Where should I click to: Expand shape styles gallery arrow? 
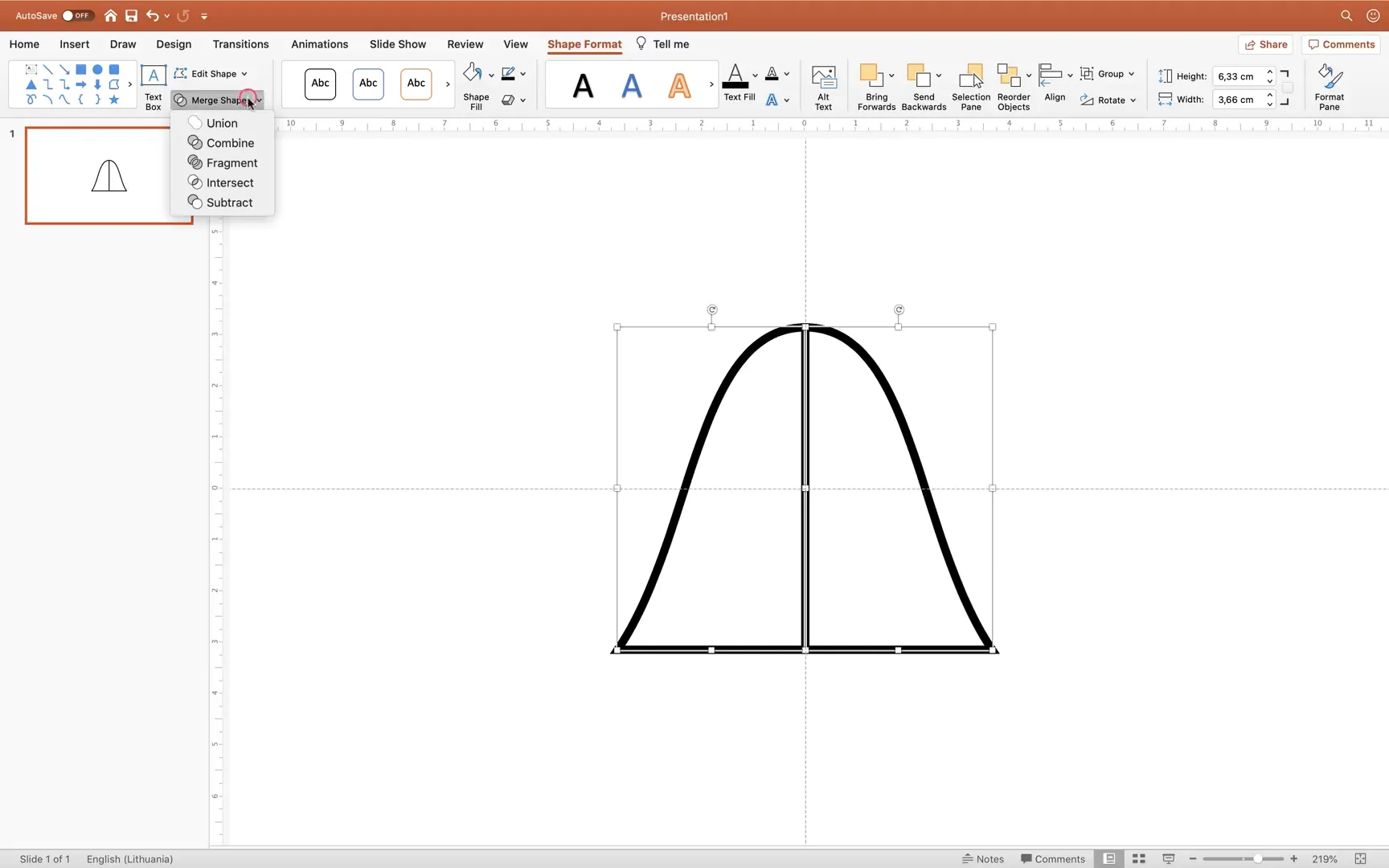448,84
